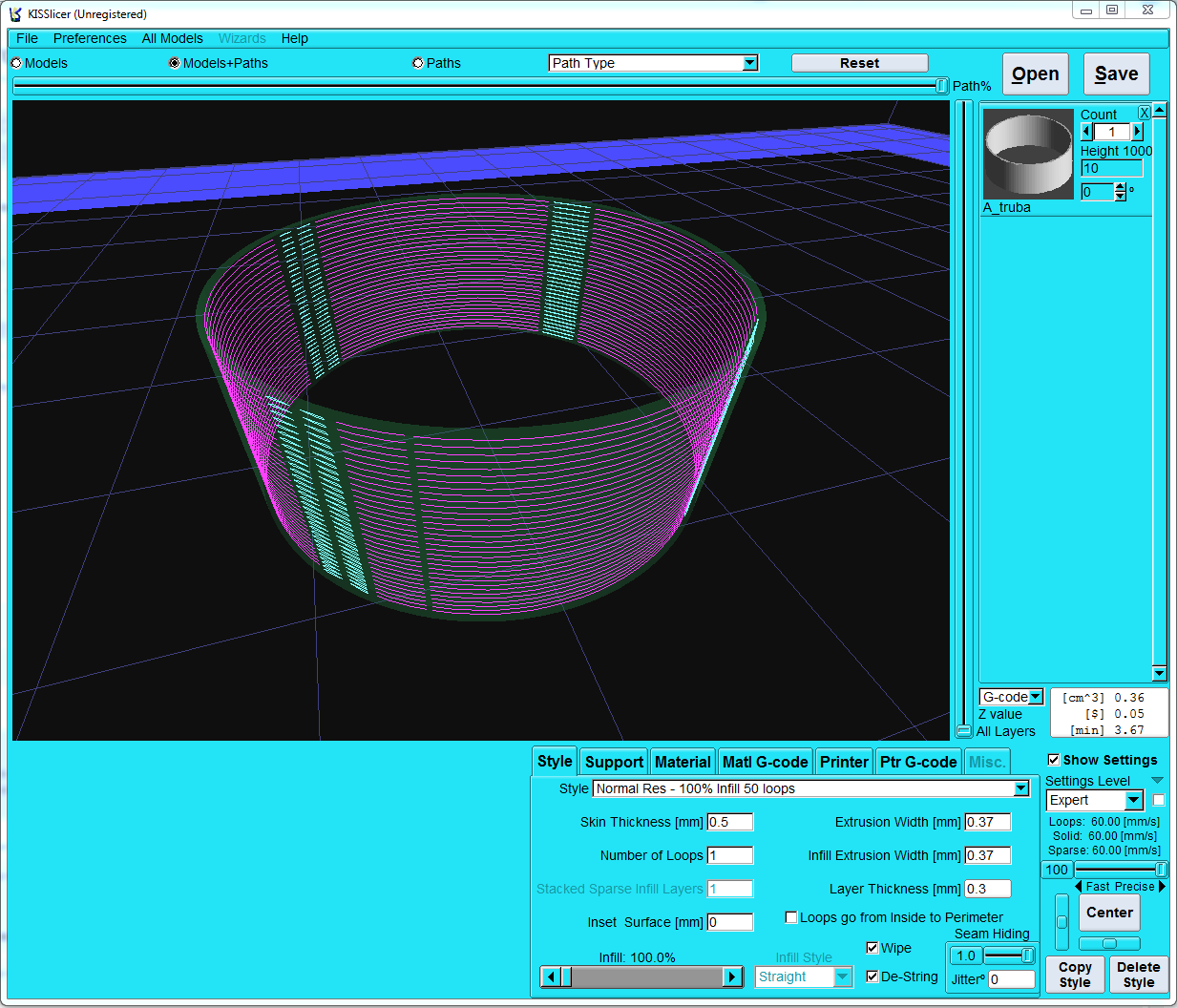Toggle the De-String checkbox
1177x1008 pixels.
point(872,976)
